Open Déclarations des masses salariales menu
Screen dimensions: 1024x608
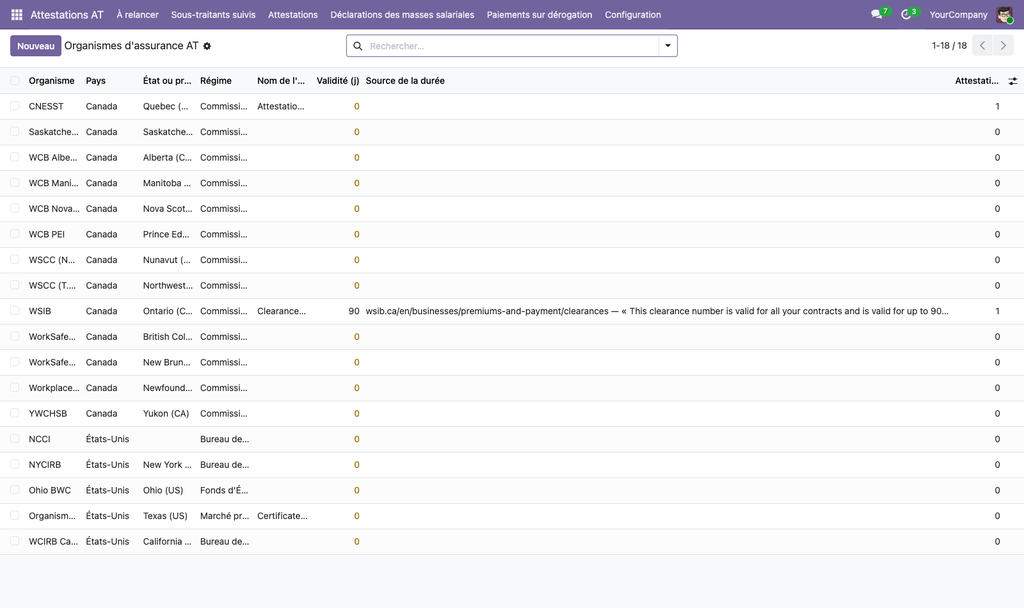coord(402,14)
